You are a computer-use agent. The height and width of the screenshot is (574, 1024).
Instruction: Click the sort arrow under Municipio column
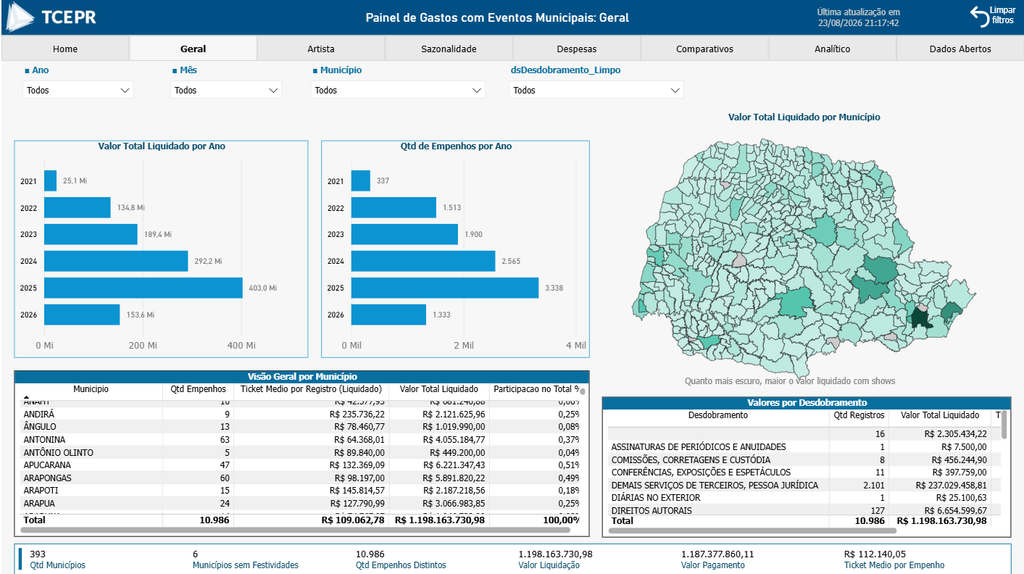click(x=27, y=397)
